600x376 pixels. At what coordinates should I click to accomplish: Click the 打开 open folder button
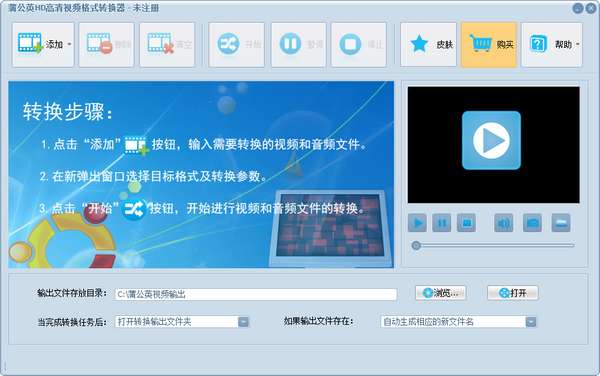point(513,293)
